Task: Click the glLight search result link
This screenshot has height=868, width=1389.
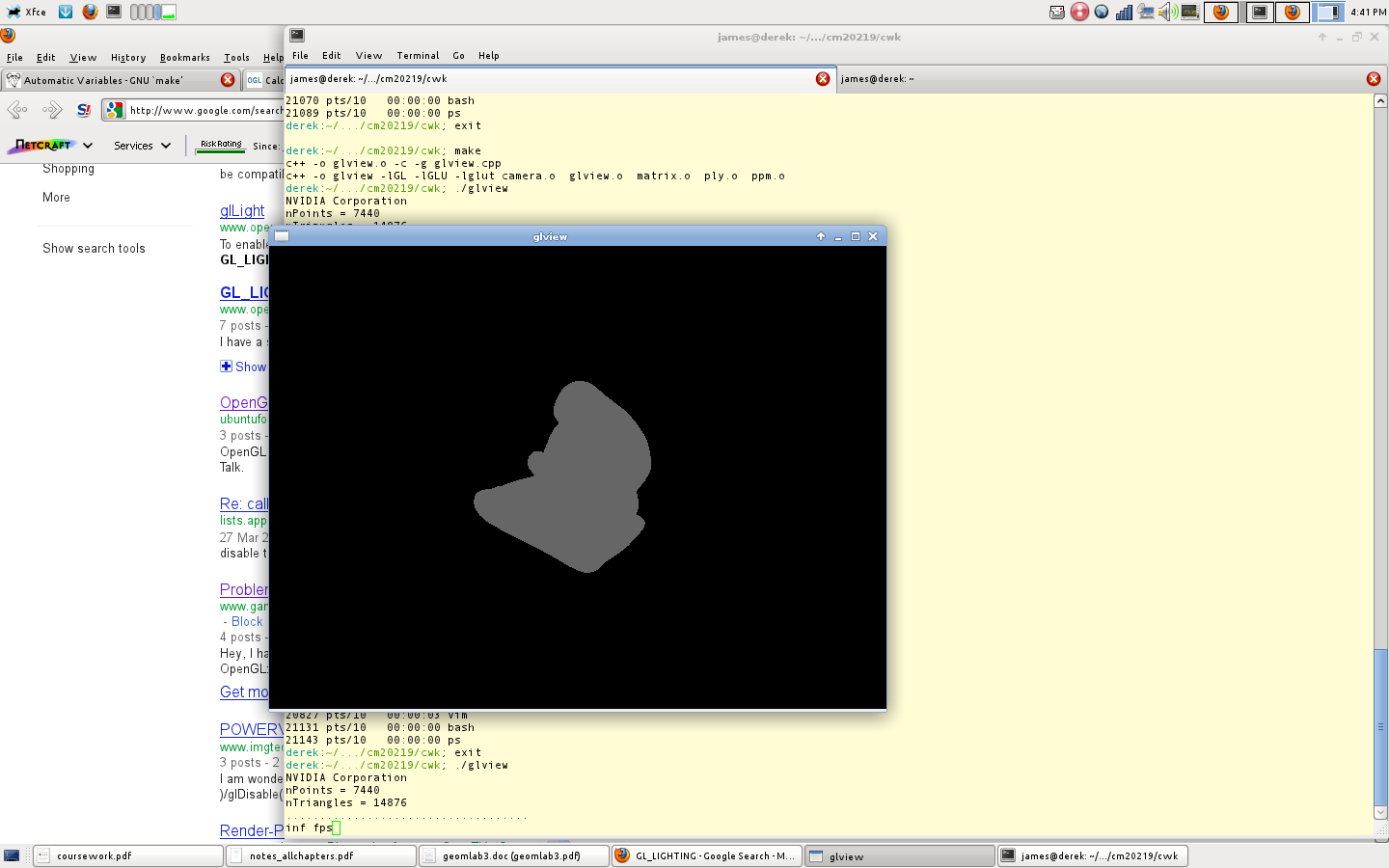Action: 241,210
